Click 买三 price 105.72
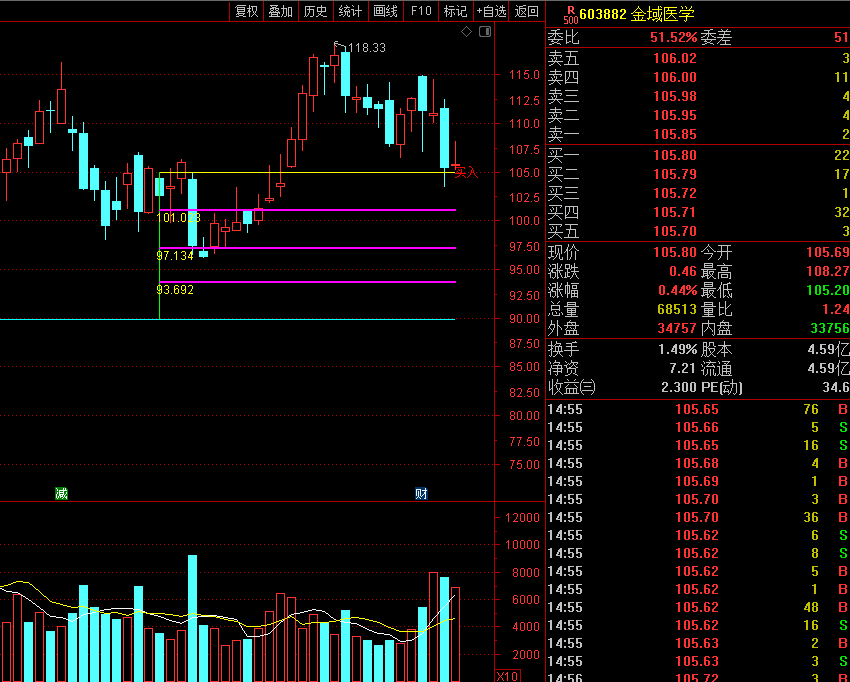Image resolution: width=850 pixels, height=682 pixels. [675, 193]
